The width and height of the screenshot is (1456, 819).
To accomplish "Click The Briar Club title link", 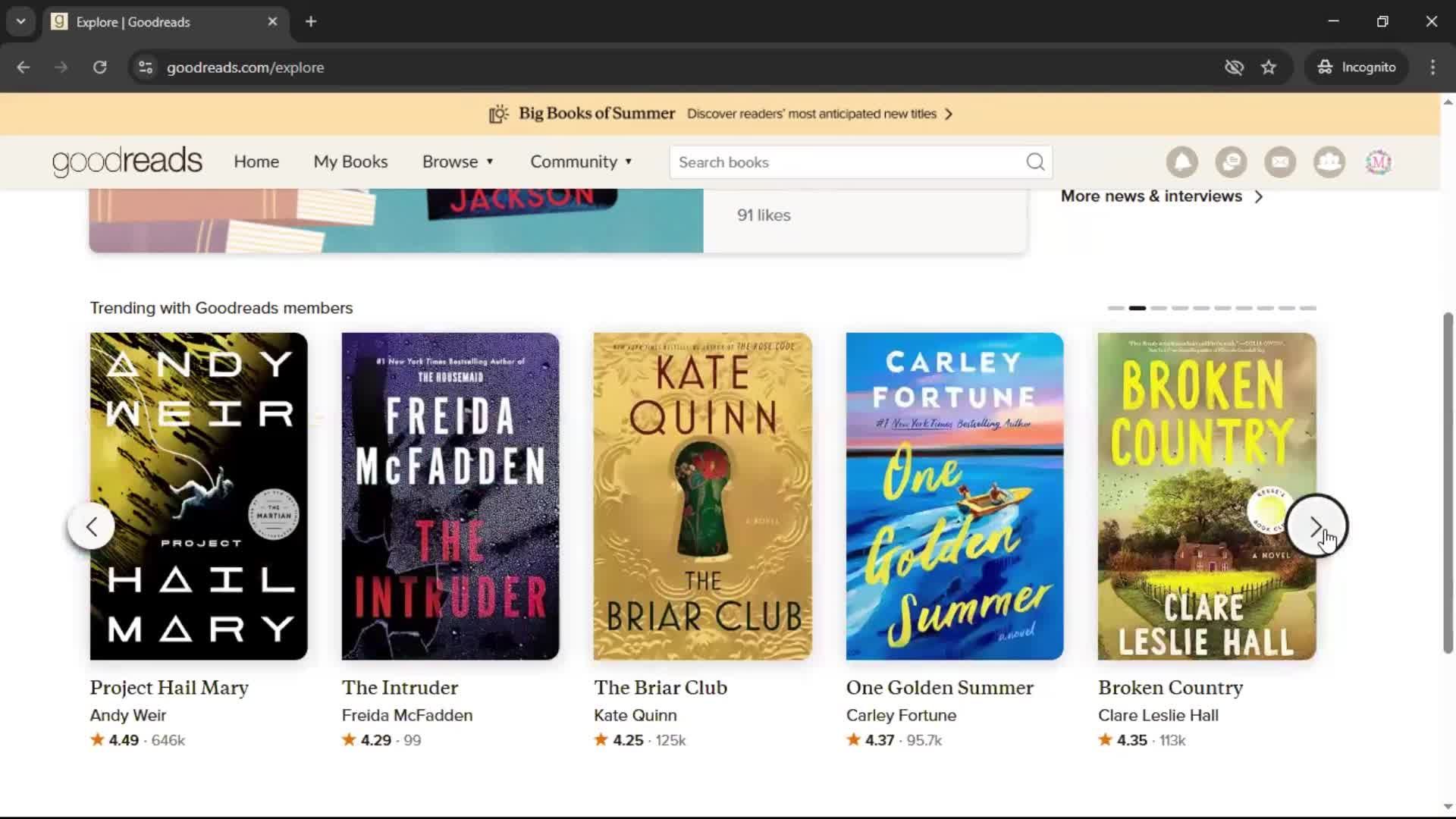I will click(661, 688).
